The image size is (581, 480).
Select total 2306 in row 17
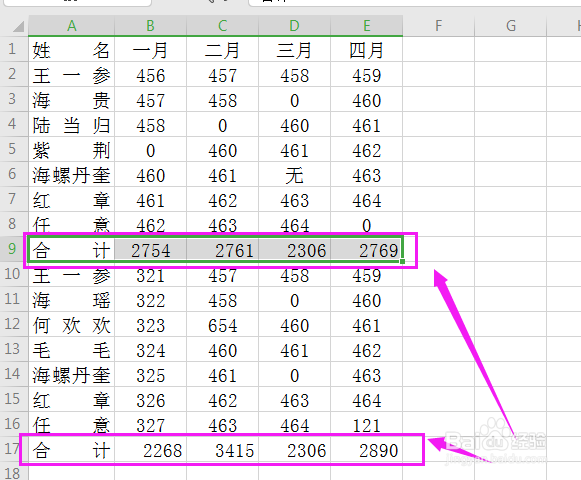coord(294,450)
